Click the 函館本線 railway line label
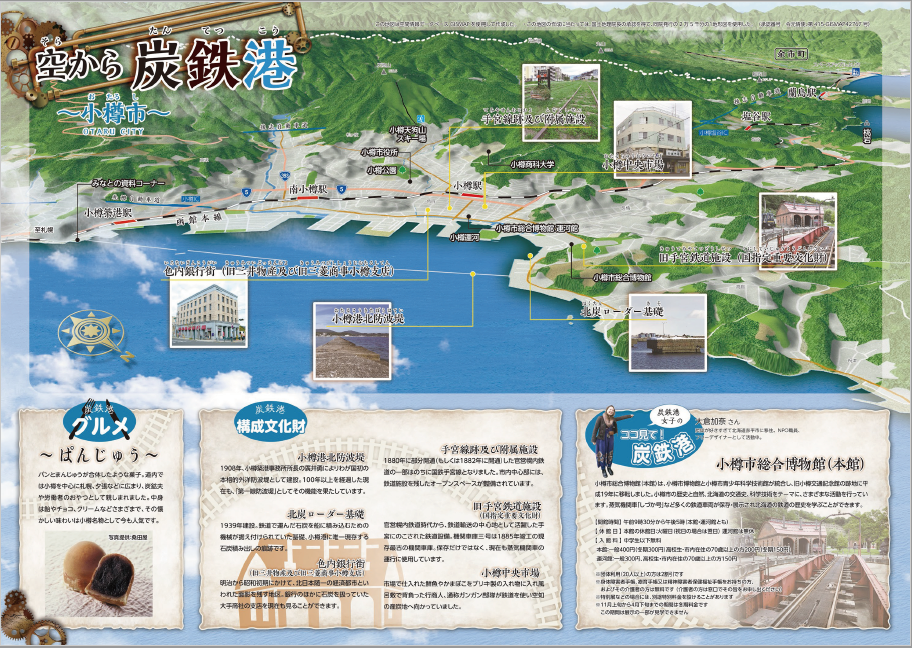Image resolution: width=912 pixels, height=648 pixels. pyautogui.click(x=199, y=219)
